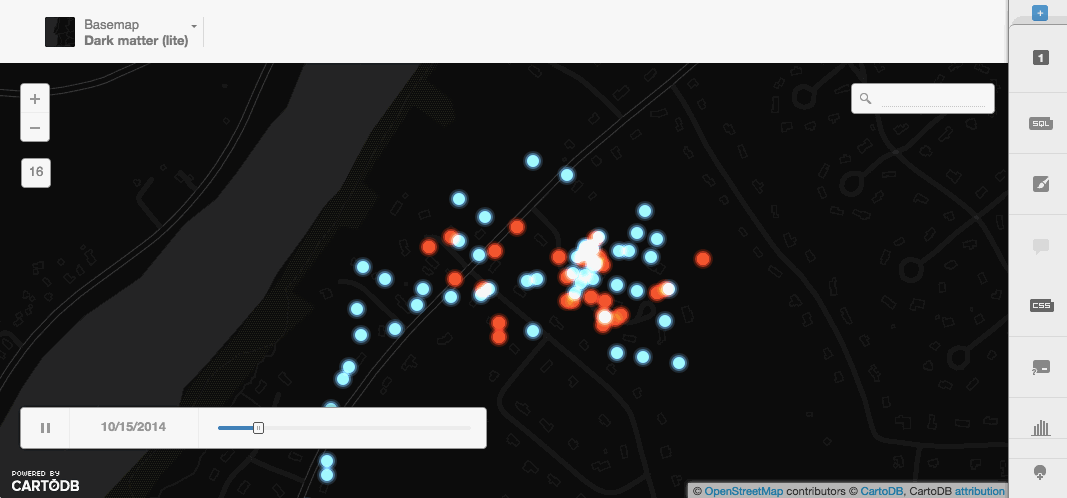Viewport: 1067px width, 498px height.
Task: Open the OpenStreetMap link
Action: pyautogui.click(x=743, y=491)
